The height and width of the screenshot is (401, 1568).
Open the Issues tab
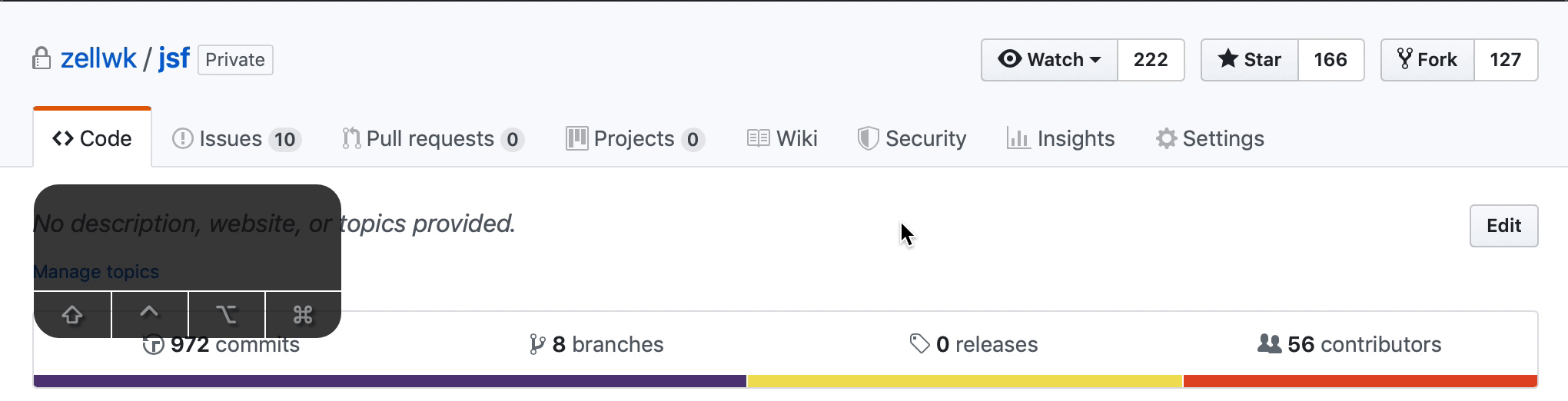(x=236, y=139)
